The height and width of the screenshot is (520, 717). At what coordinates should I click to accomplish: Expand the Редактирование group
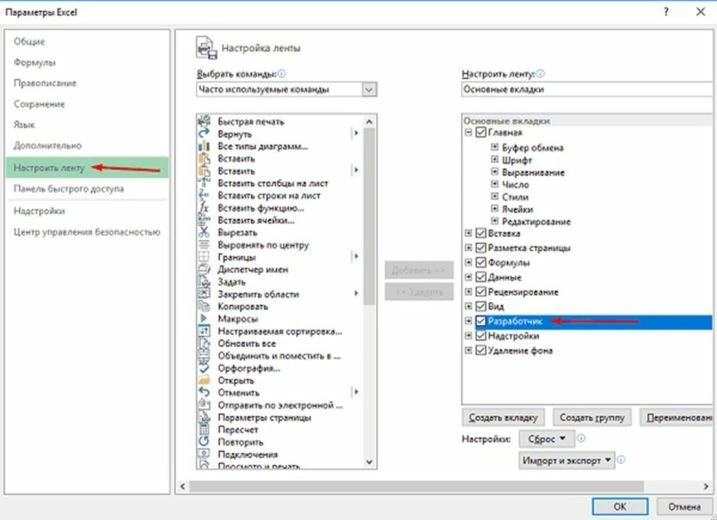click(x=494, y=221)
